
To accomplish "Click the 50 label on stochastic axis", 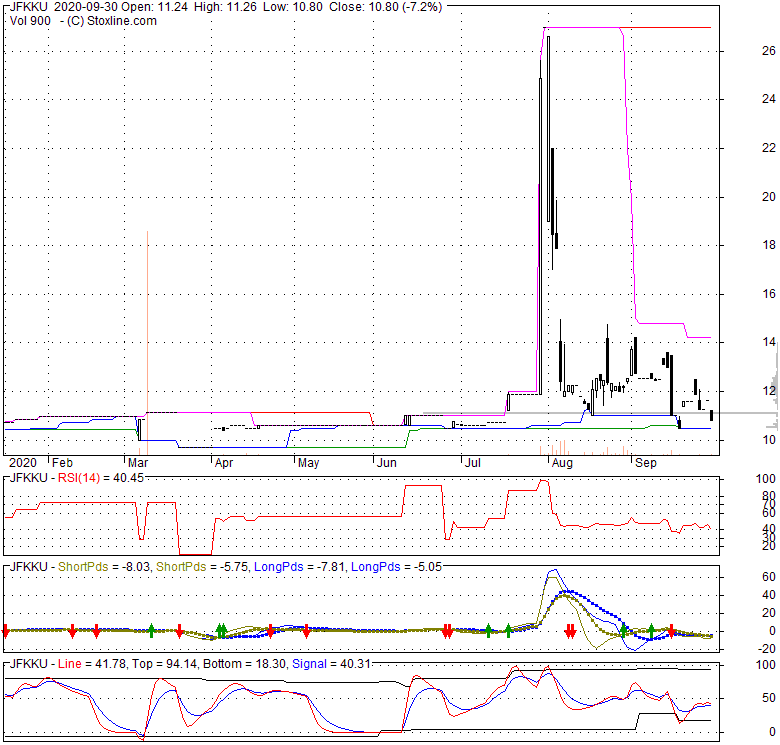I will coord(769,698).
